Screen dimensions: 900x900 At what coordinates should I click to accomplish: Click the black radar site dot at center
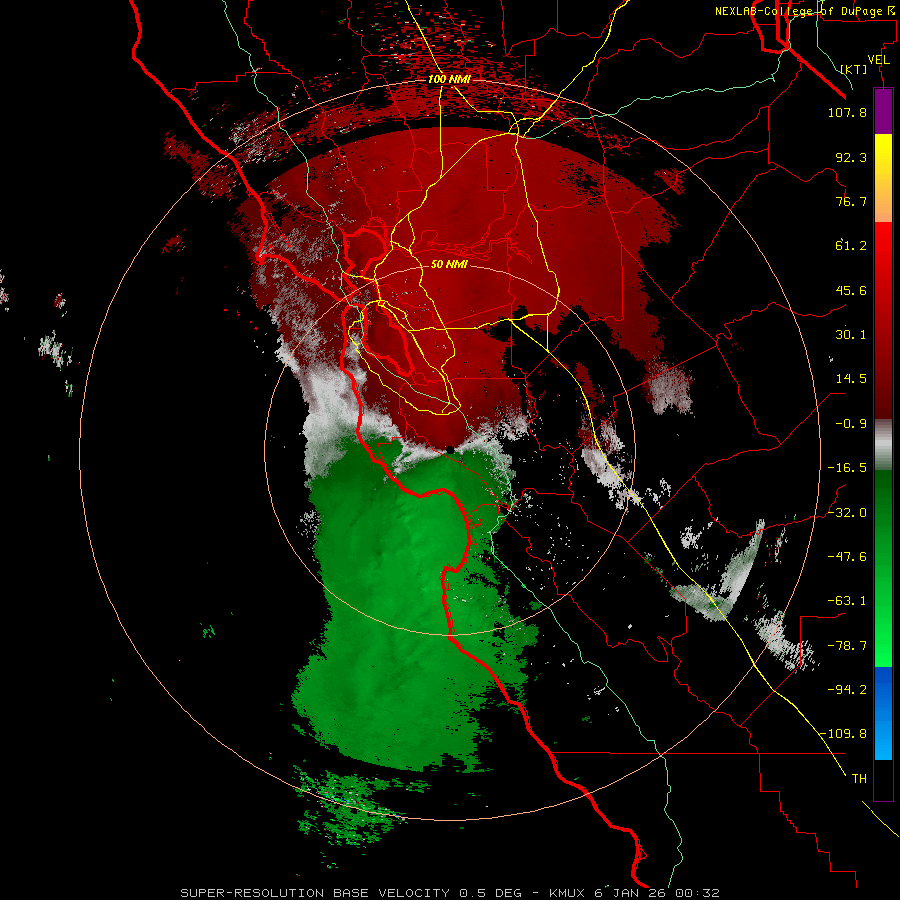click(450, 450)
